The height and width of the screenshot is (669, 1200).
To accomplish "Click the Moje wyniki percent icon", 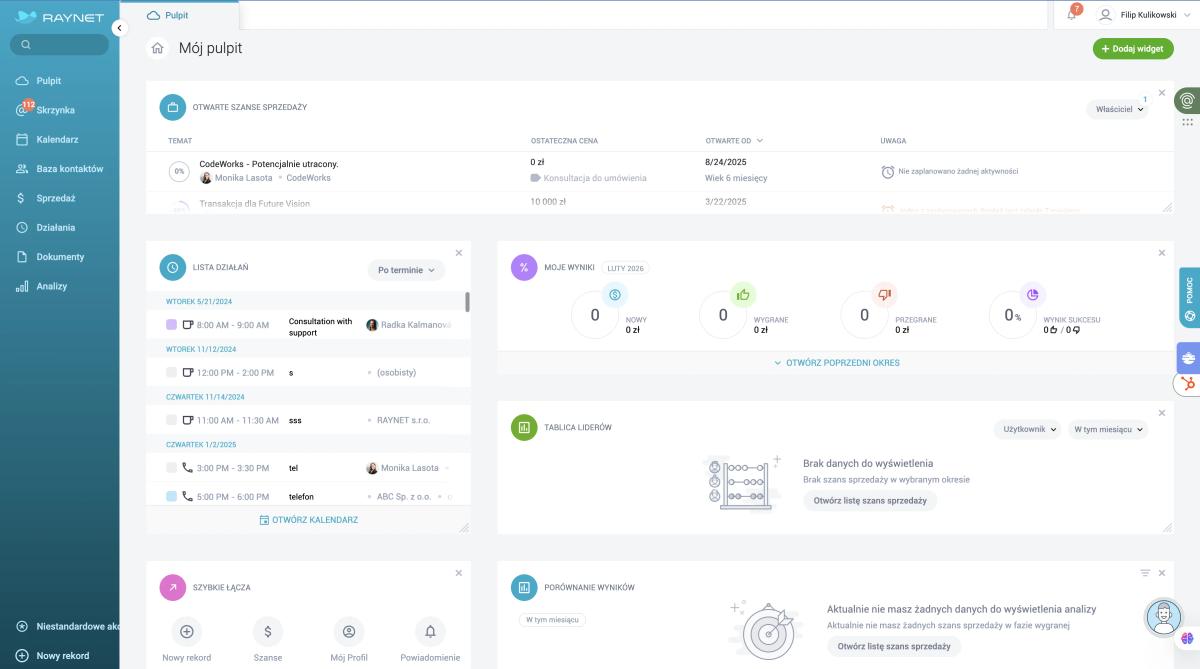I will (x=524, y=268).
